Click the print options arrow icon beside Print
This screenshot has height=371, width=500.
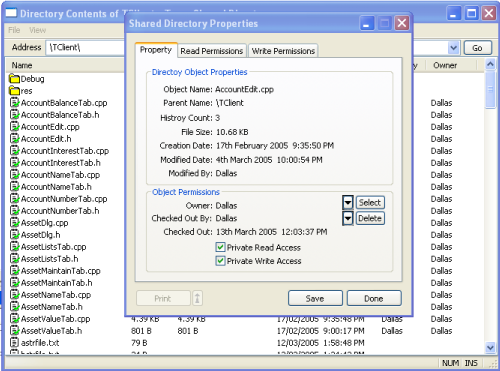pos(197,298)
